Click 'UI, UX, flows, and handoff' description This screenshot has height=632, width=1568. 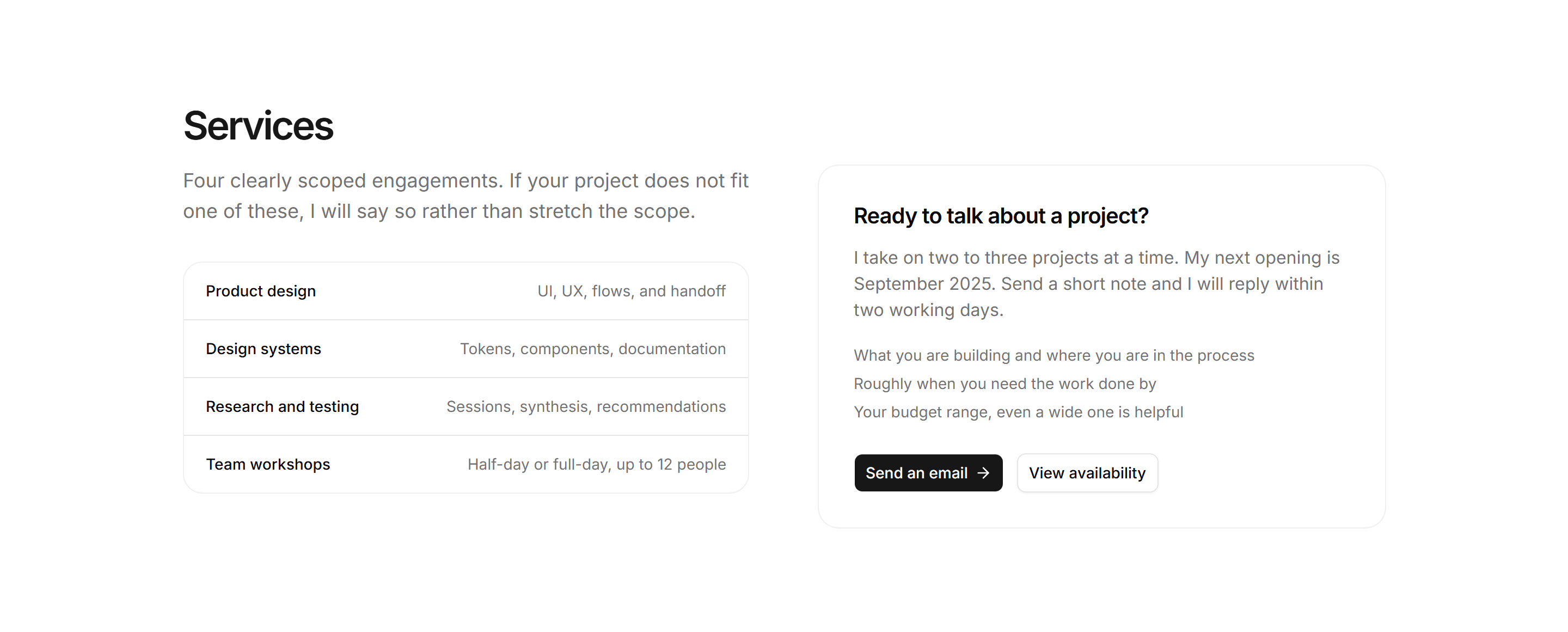pyautogui.click(x=631, y=291)
